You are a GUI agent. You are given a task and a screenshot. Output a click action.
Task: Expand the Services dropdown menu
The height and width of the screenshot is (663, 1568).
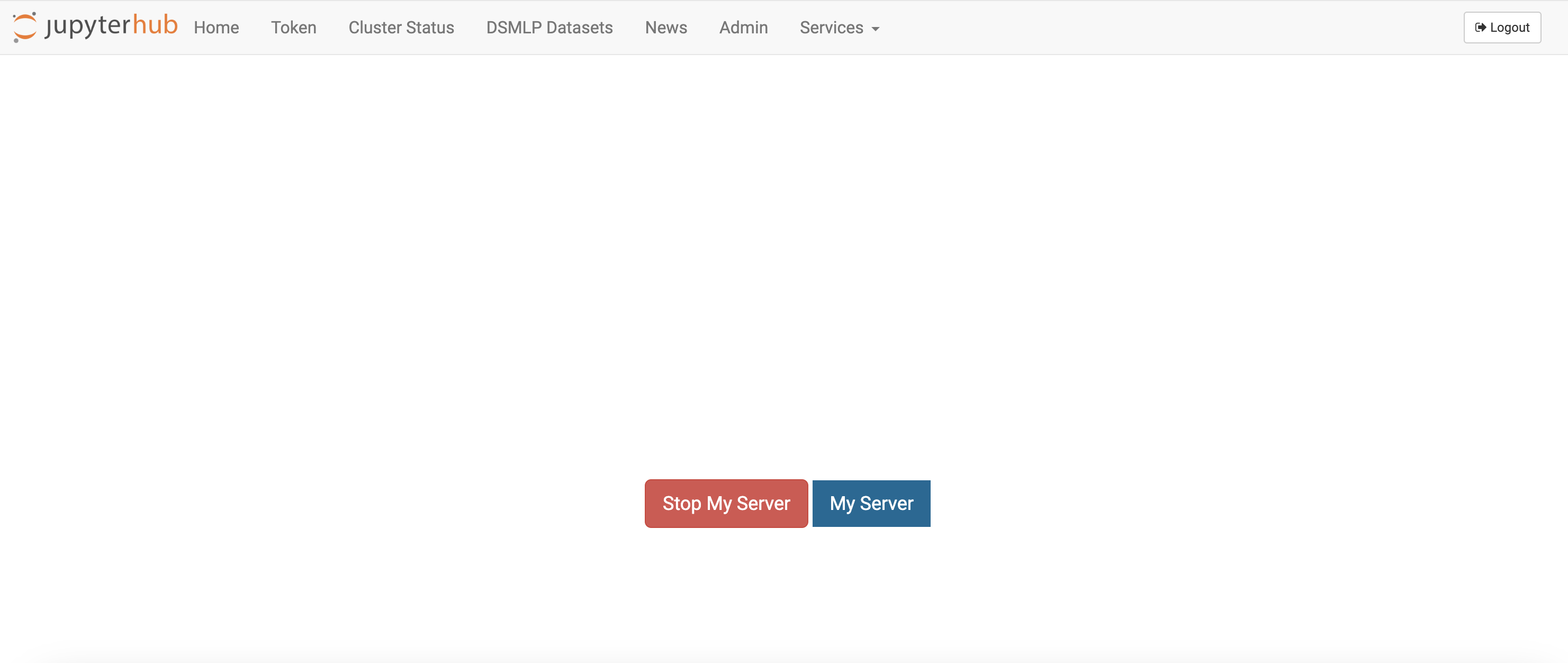pyautogui.click(x=840, y=28)
